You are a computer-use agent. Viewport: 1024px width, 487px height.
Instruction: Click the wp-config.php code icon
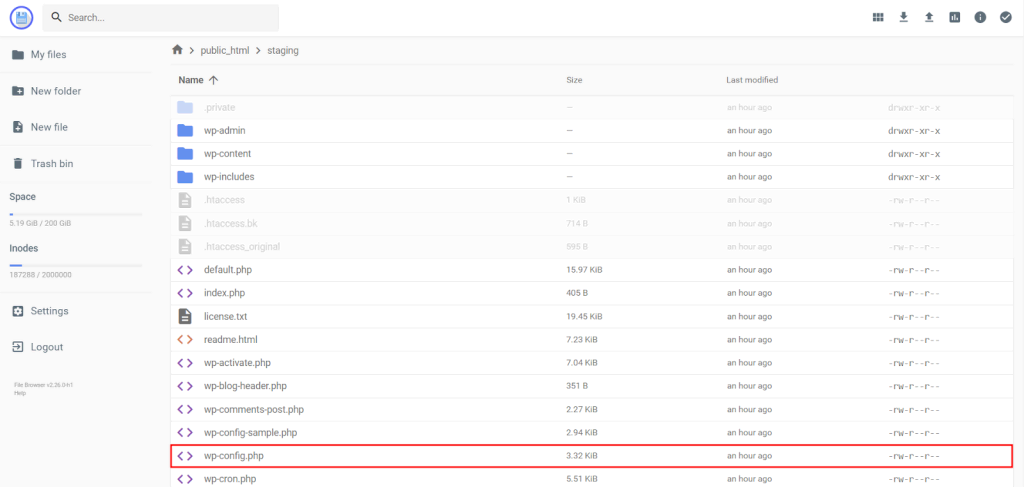tap(185, 456)
